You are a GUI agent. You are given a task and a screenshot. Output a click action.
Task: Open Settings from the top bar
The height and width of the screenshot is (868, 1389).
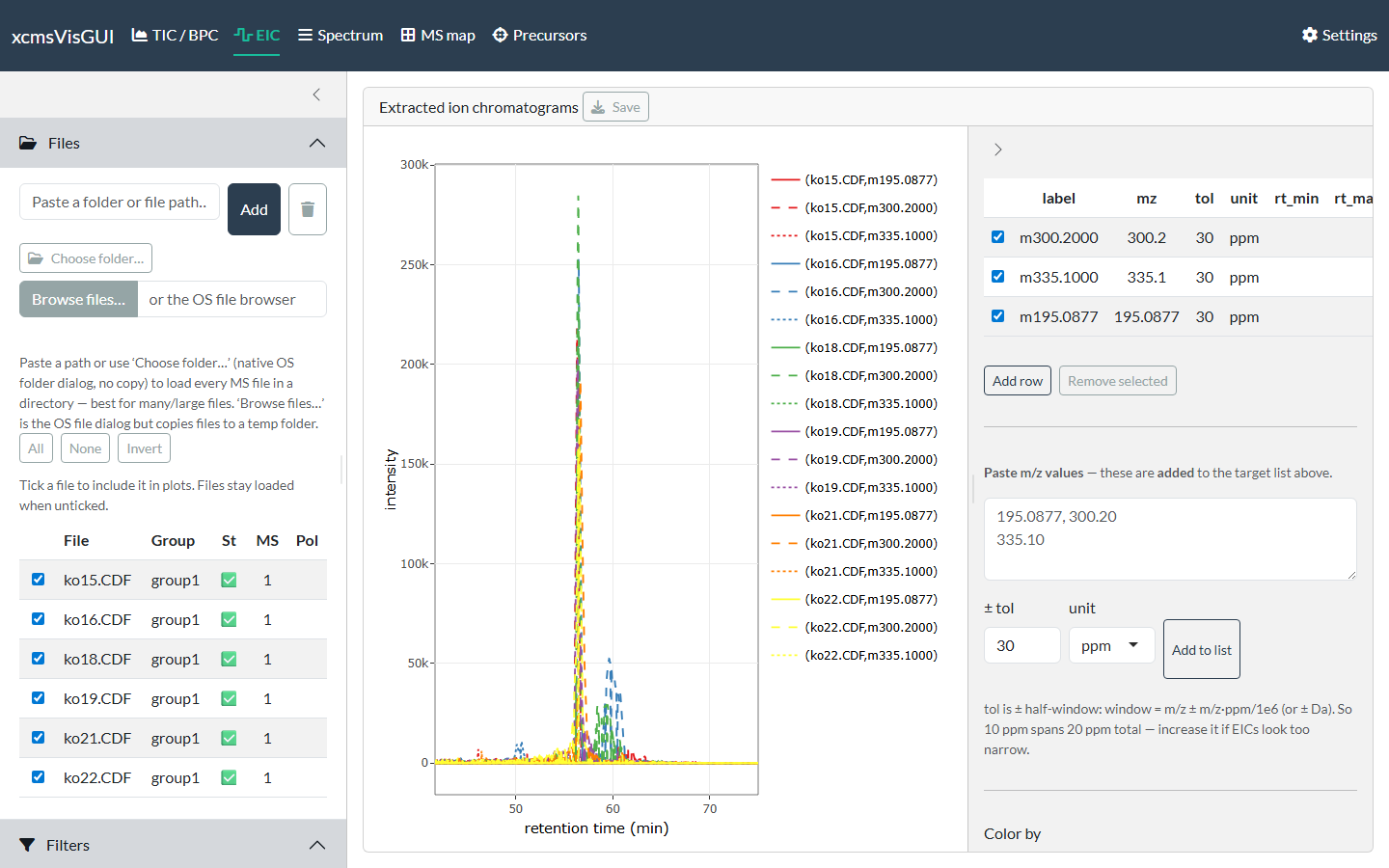[1339, 35]
